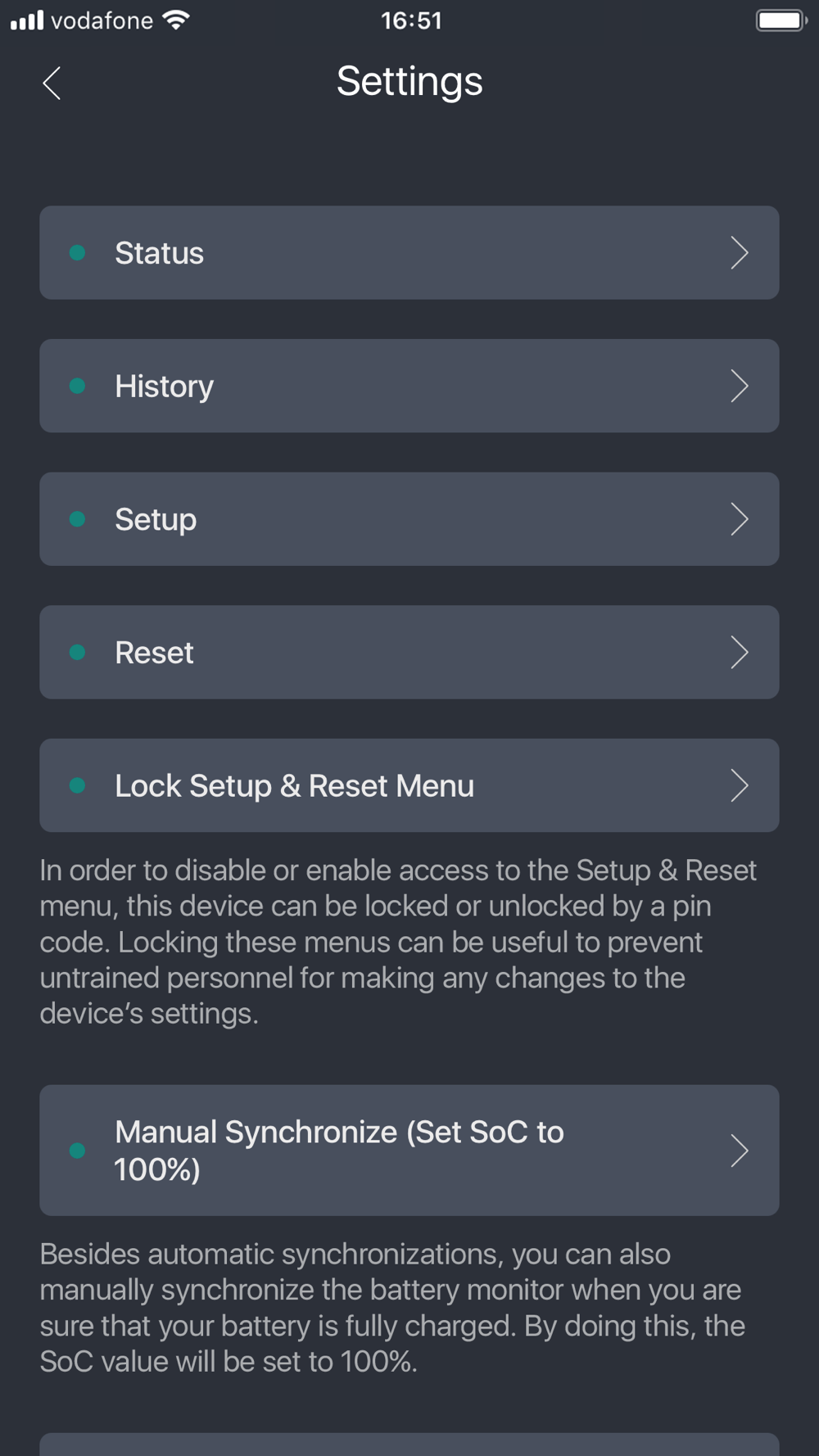Viewport: 819px width, 1456px height.
Task: Tap the green dot beside Lock Setup
Action: (x=78, y=786)
